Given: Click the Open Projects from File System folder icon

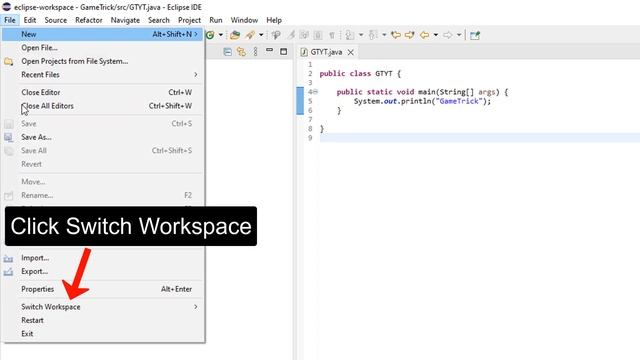Looking at the screenshot, I should [9, 62].
